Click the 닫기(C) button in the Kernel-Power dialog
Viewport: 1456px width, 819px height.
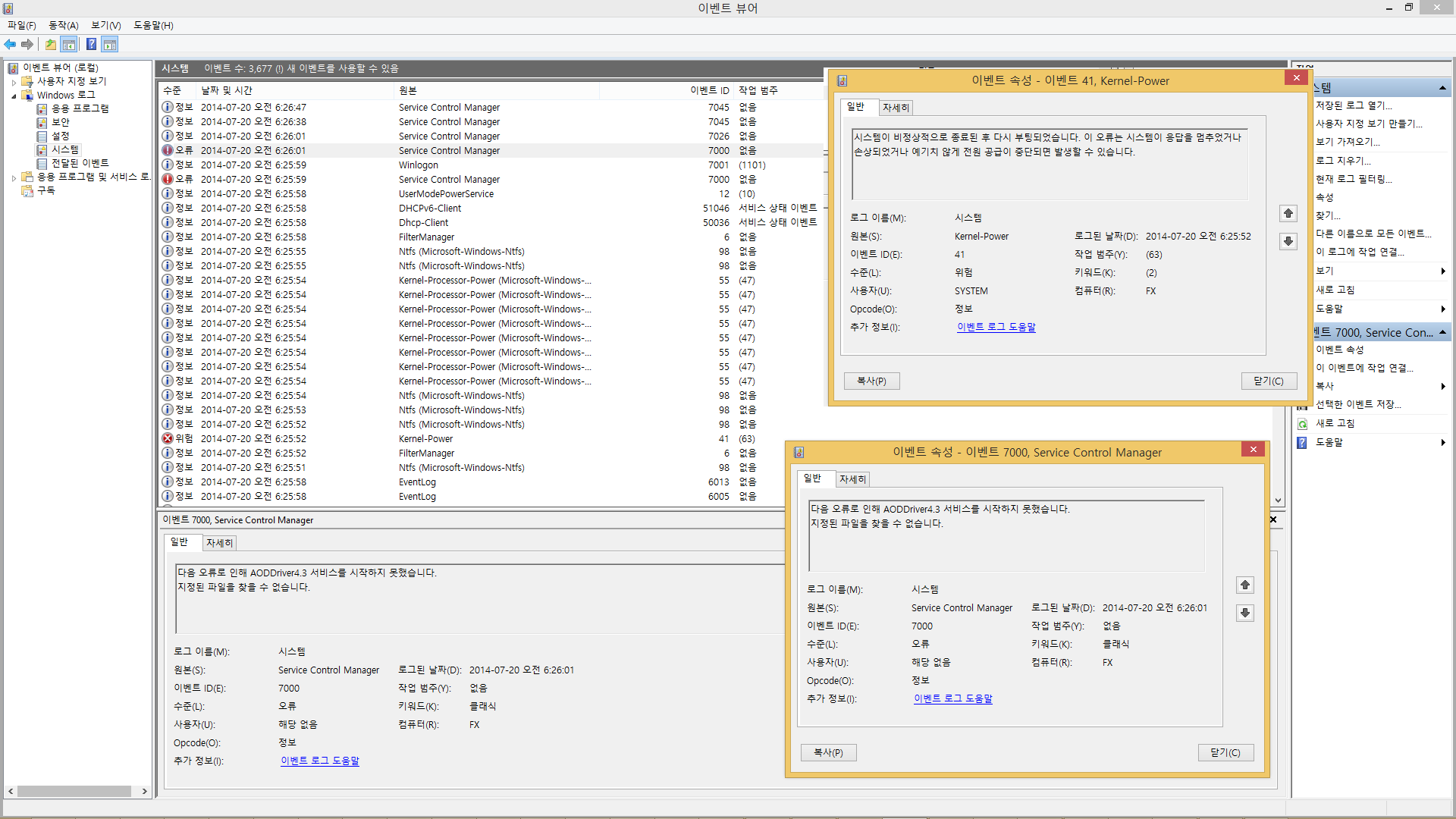pyautogui.click(x=1269, y=381)
